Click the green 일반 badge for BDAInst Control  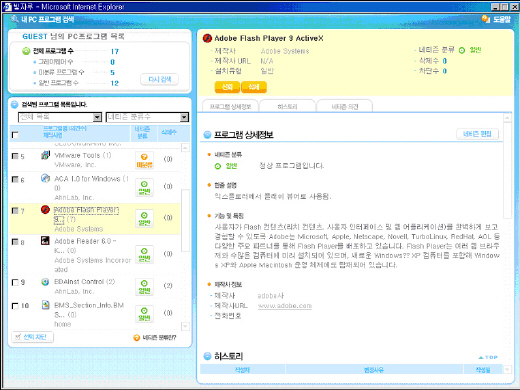pyautogui.click(x=144, y=287)
